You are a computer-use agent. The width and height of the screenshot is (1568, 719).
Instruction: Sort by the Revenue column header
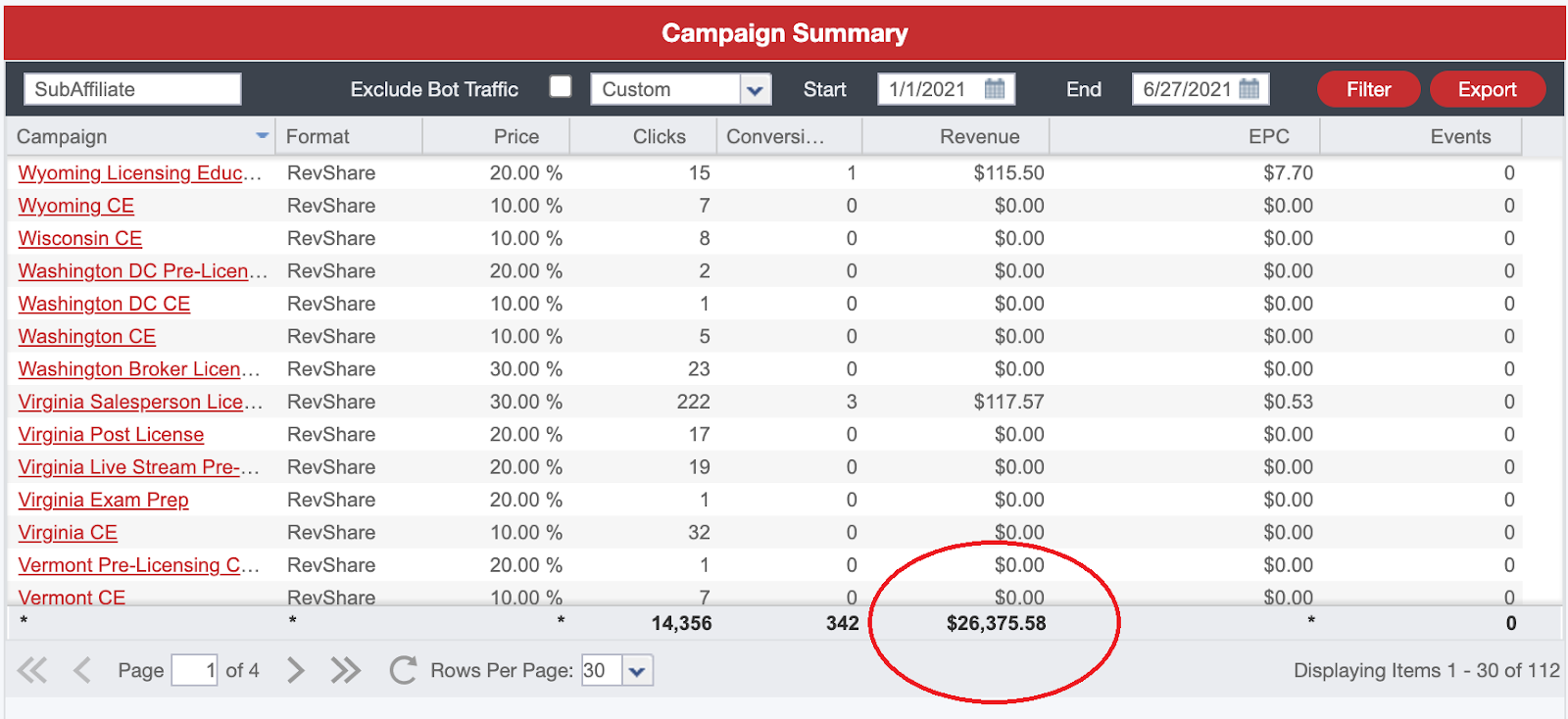click(x=979, y=137)
